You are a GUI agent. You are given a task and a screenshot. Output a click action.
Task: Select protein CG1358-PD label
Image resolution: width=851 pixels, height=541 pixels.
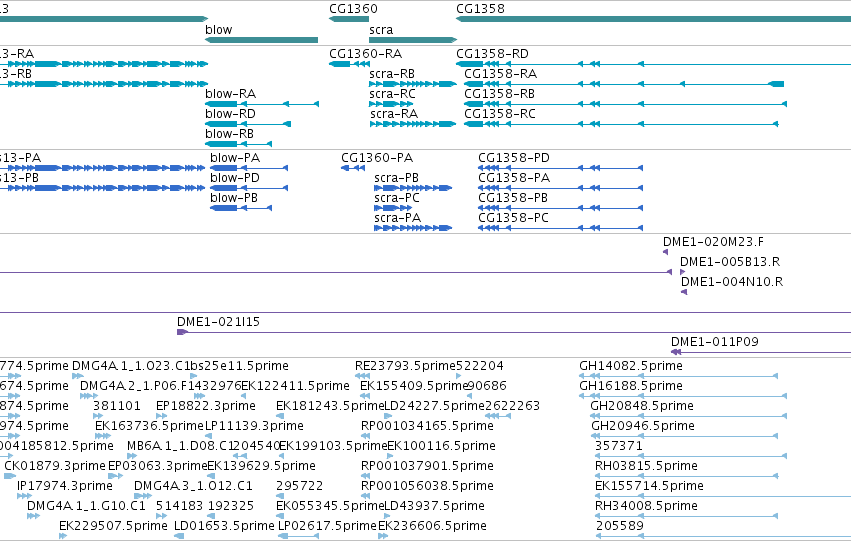tap(513, 158)
